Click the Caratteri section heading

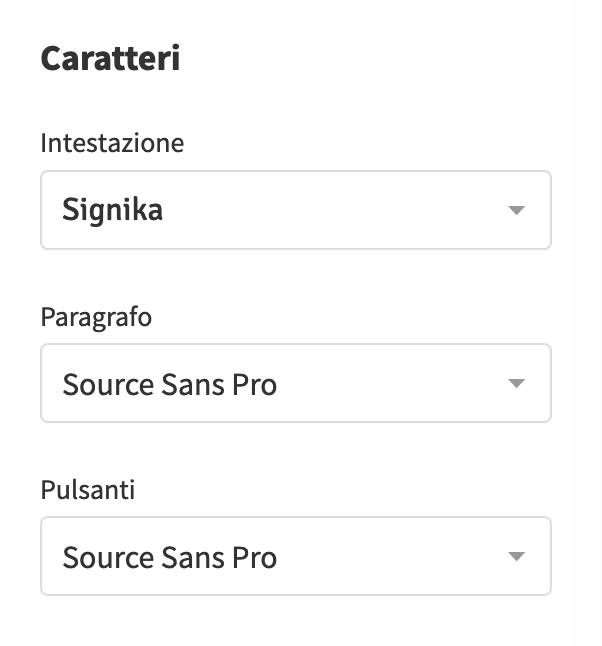click(110, 59)
